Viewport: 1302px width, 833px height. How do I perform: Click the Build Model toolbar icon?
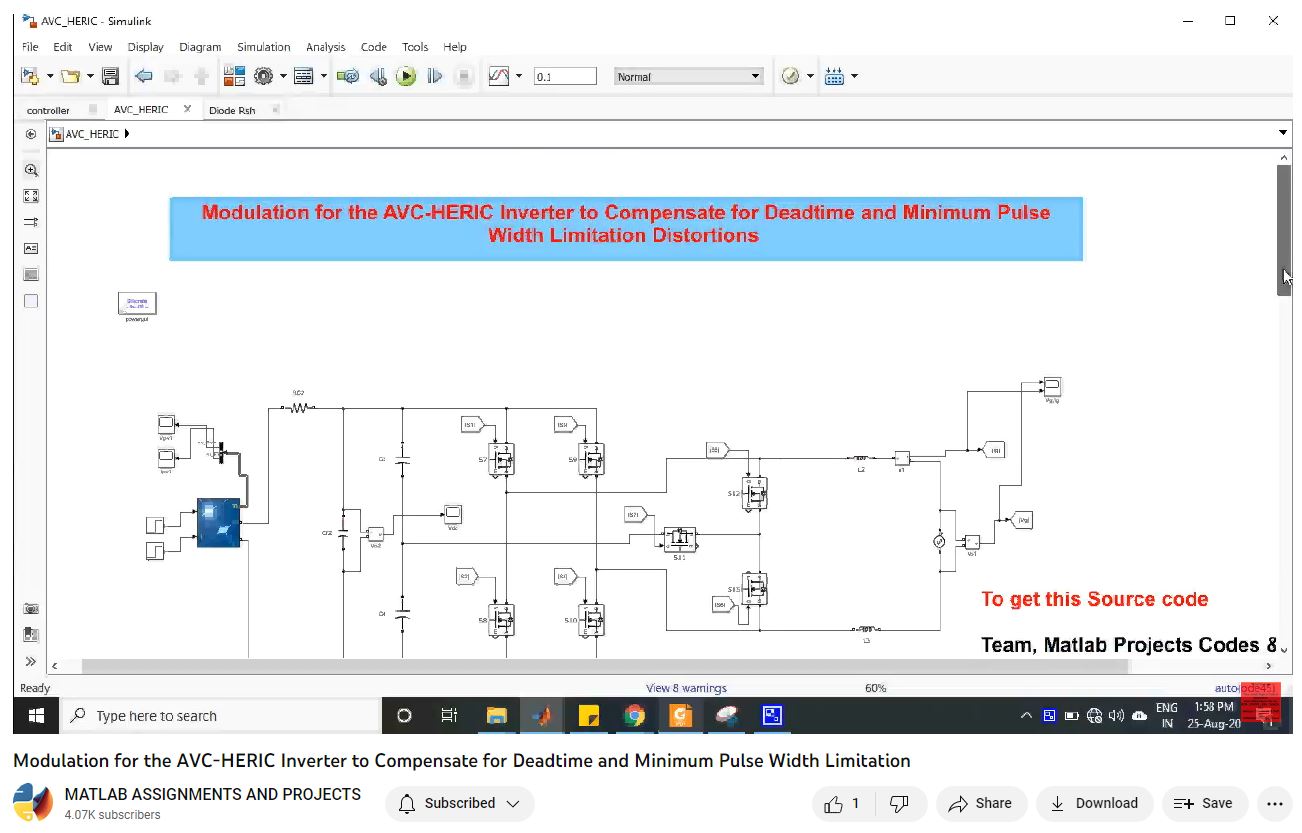tap(835, 76)
